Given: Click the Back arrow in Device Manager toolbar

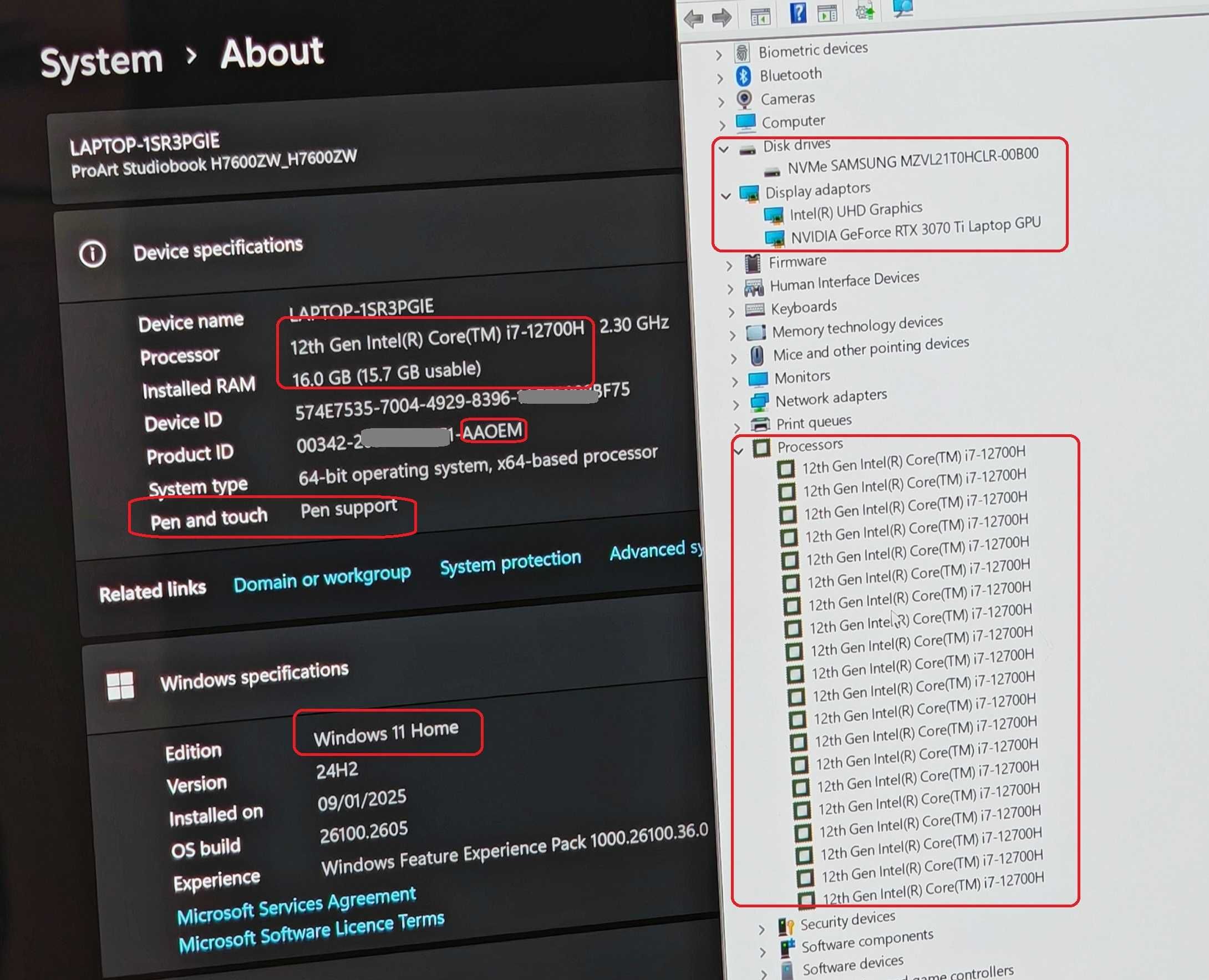Looking at the screenshot, I should tap(694, 19).
